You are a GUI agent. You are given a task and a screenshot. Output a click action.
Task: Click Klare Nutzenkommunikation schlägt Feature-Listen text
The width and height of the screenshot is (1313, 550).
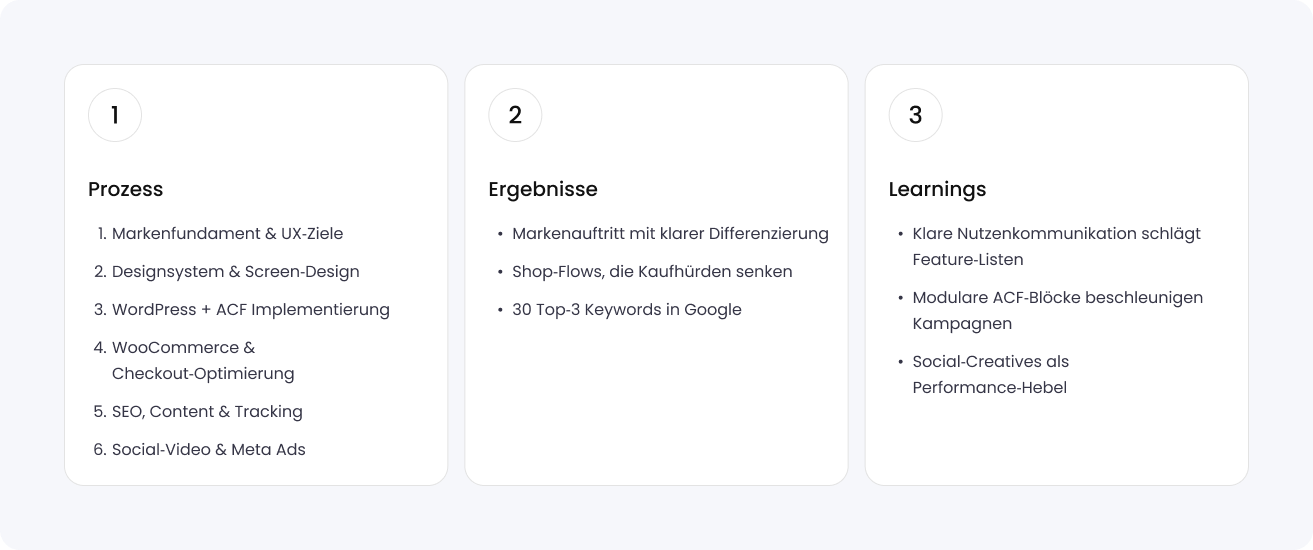click(1056, 246)
